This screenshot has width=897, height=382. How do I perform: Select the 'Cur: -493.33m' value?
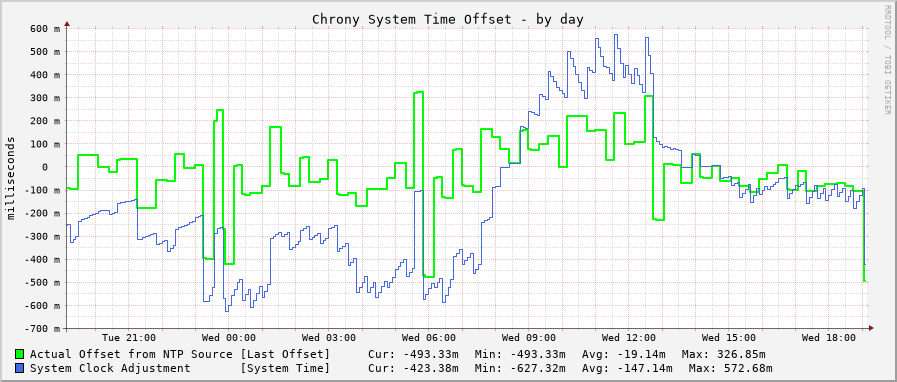click(413, 354)
